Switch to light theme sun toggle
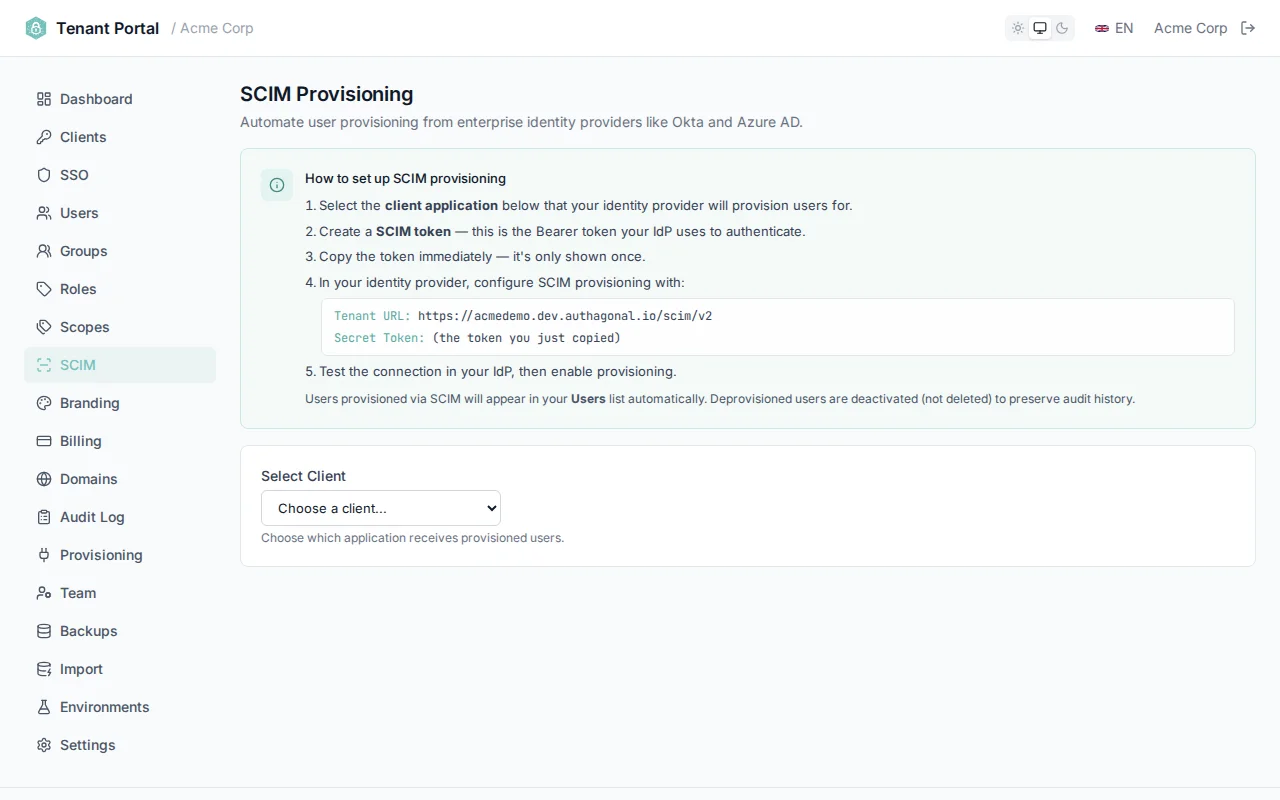Viewport: 1280px width, 800px height. (1018, 28)
